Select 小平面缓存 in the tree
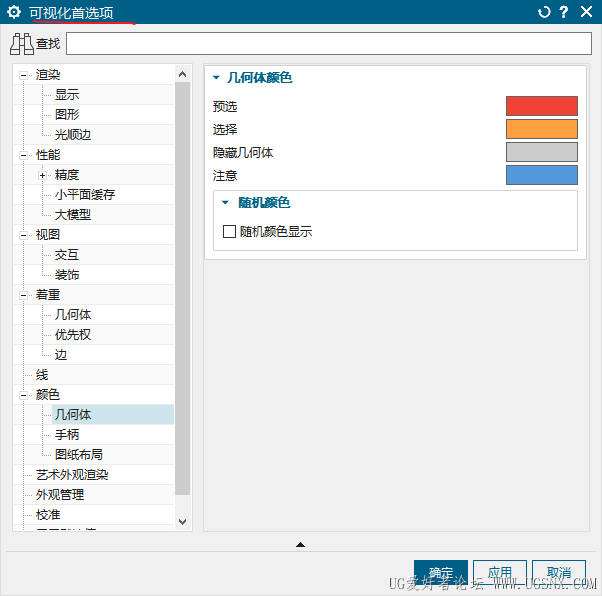The width and height of the screenshot is (602, 596). 85,195
